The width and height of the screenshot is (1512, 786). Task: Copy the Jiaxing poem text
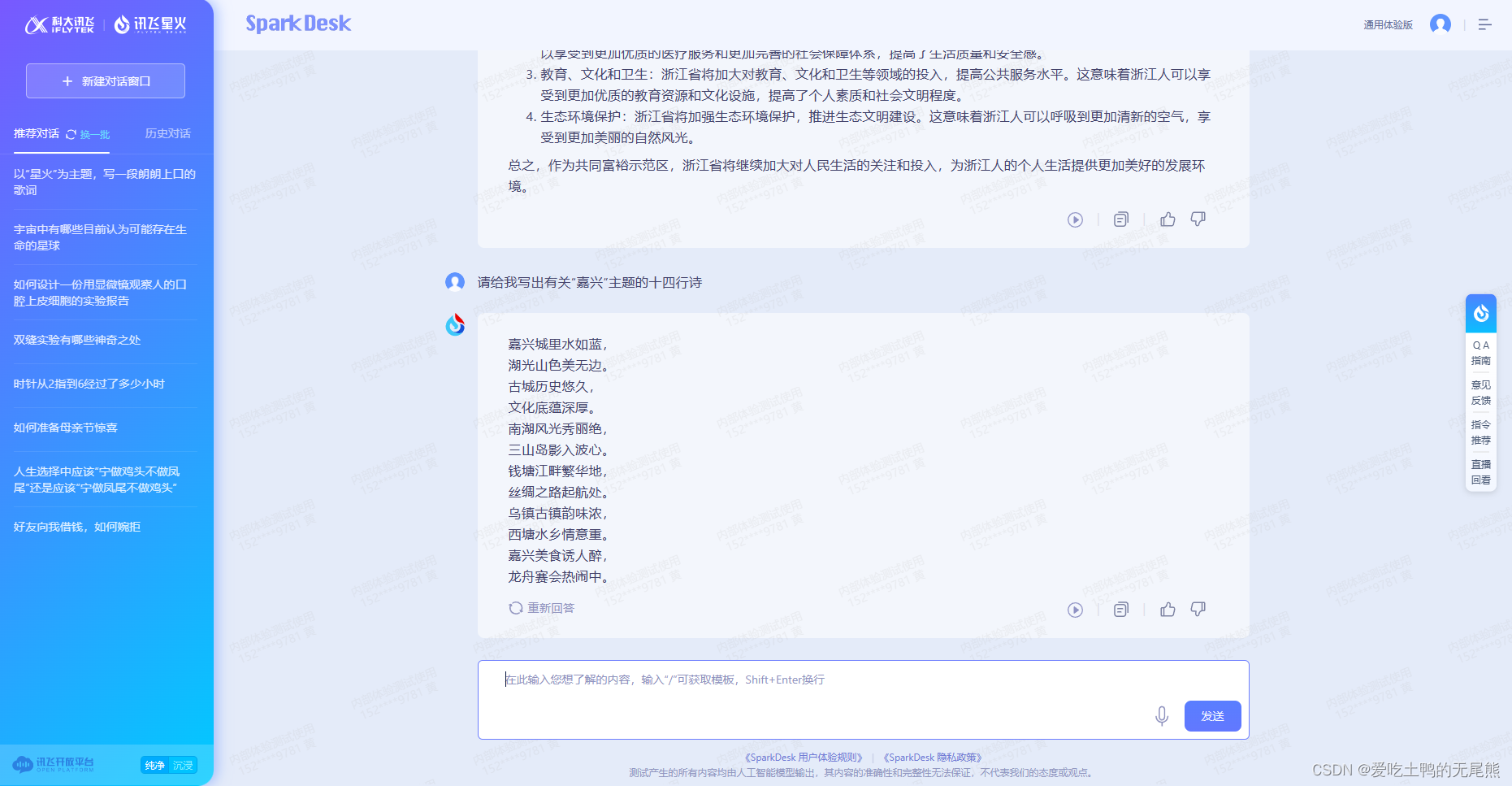pyautogui.click(x=1121, y=610)
